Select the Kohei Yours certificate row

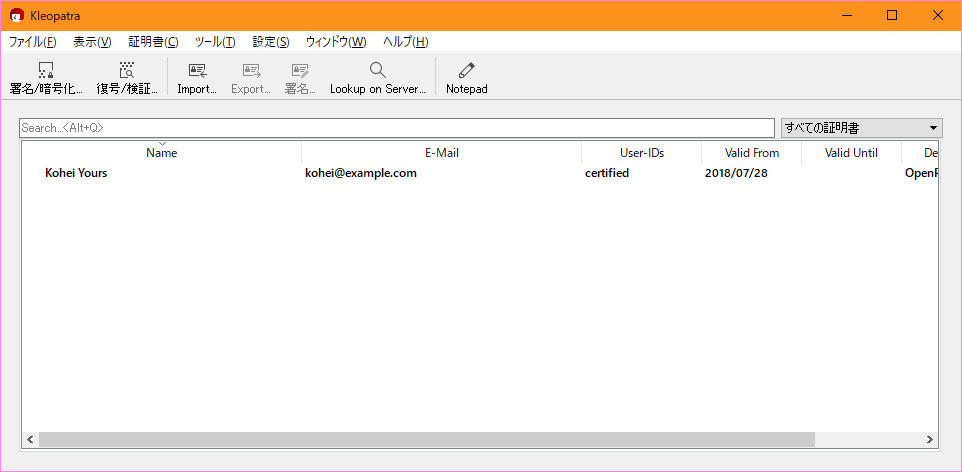480,173
